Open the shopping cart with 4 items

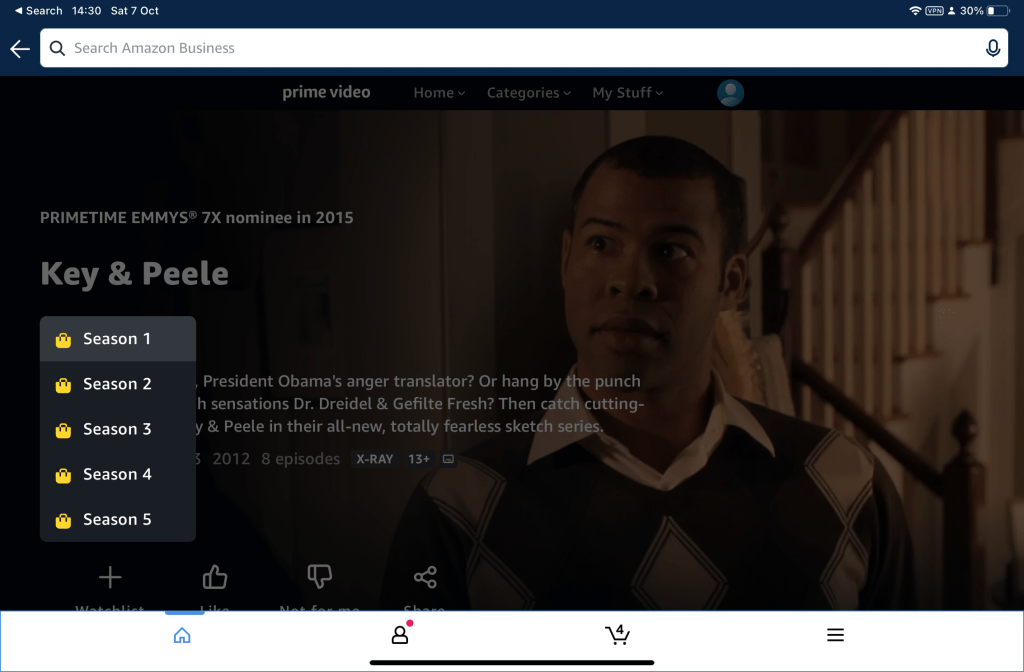pos(617,634)
